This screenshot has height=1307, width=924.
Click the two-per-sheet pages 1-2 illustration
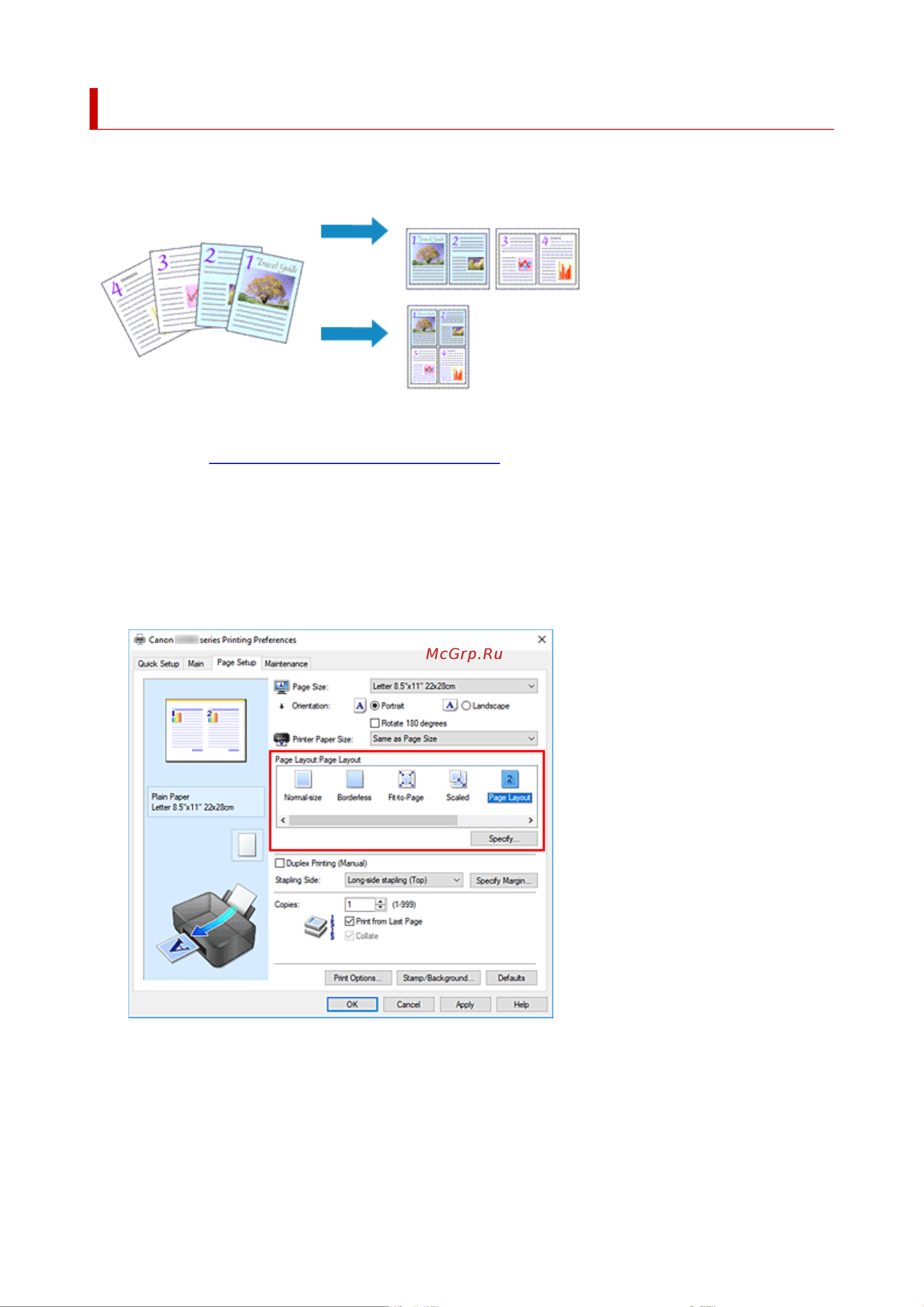(448, 259)
